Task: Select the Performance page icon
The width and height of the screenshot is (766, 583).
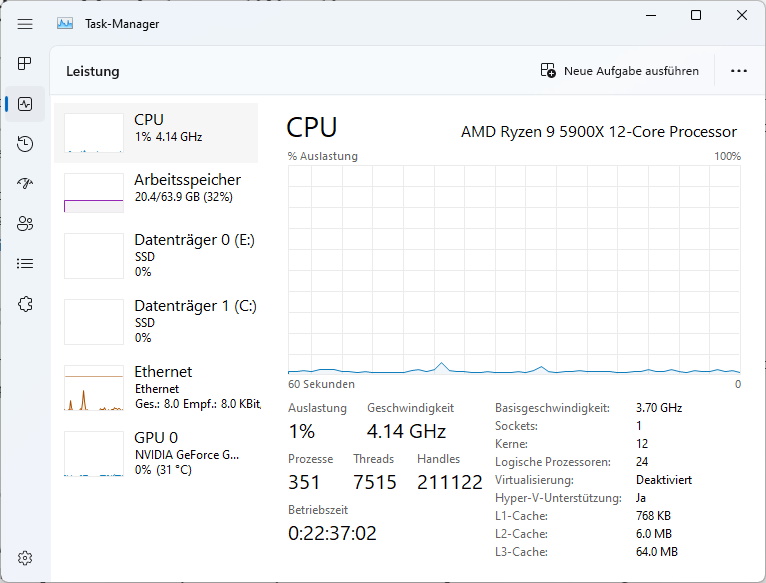Action: [25, 104]
